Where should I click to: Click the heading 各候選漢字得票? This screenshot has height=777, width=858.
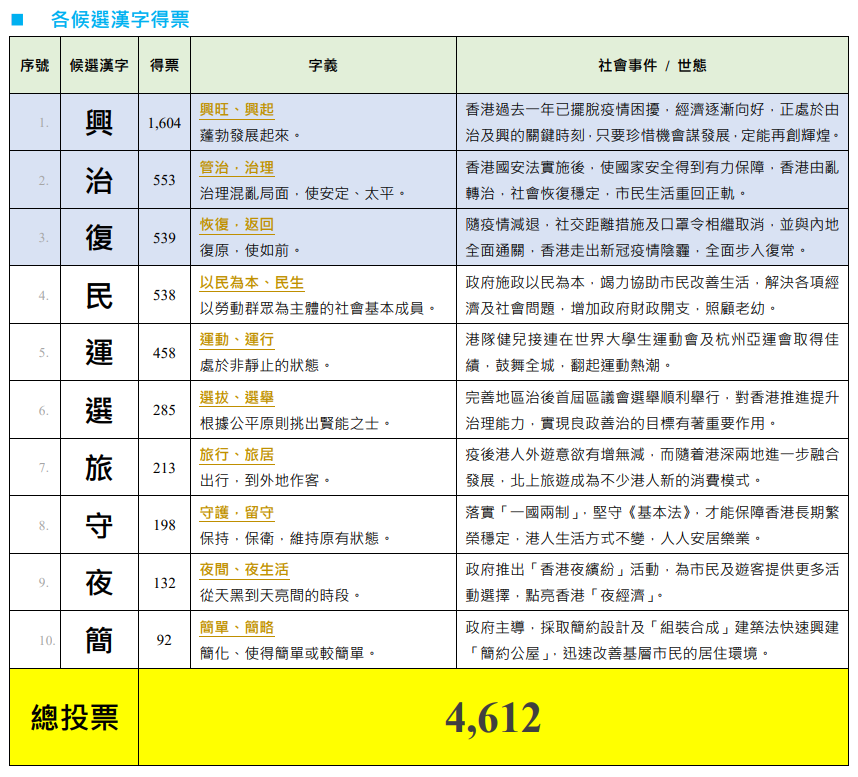click(x=120, y=19)
